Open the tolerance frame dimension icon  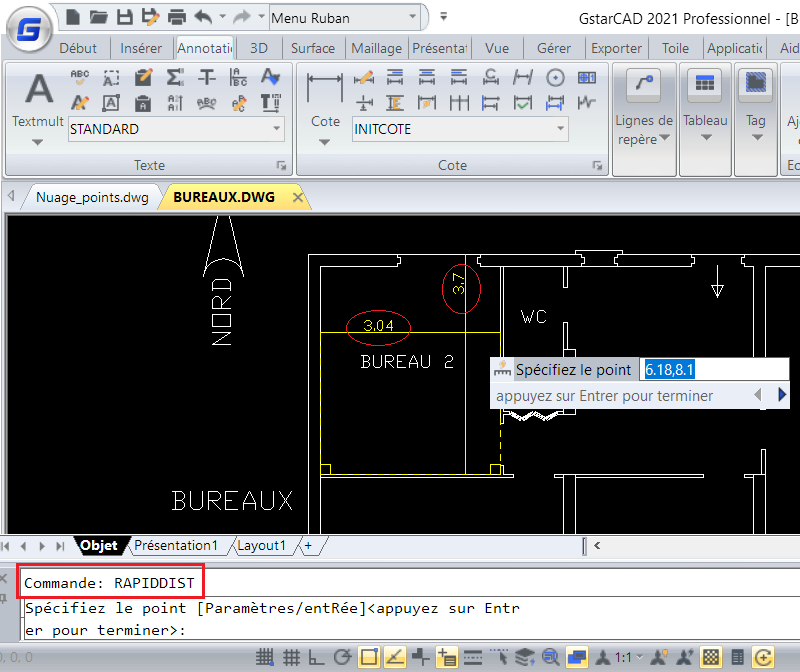tap(587, 78)
